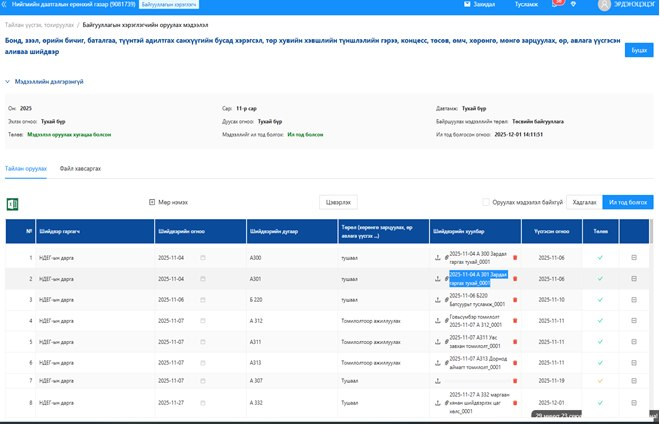Click the Хадгалах button
The image size is (660, 425).
[x=583, y=202]
